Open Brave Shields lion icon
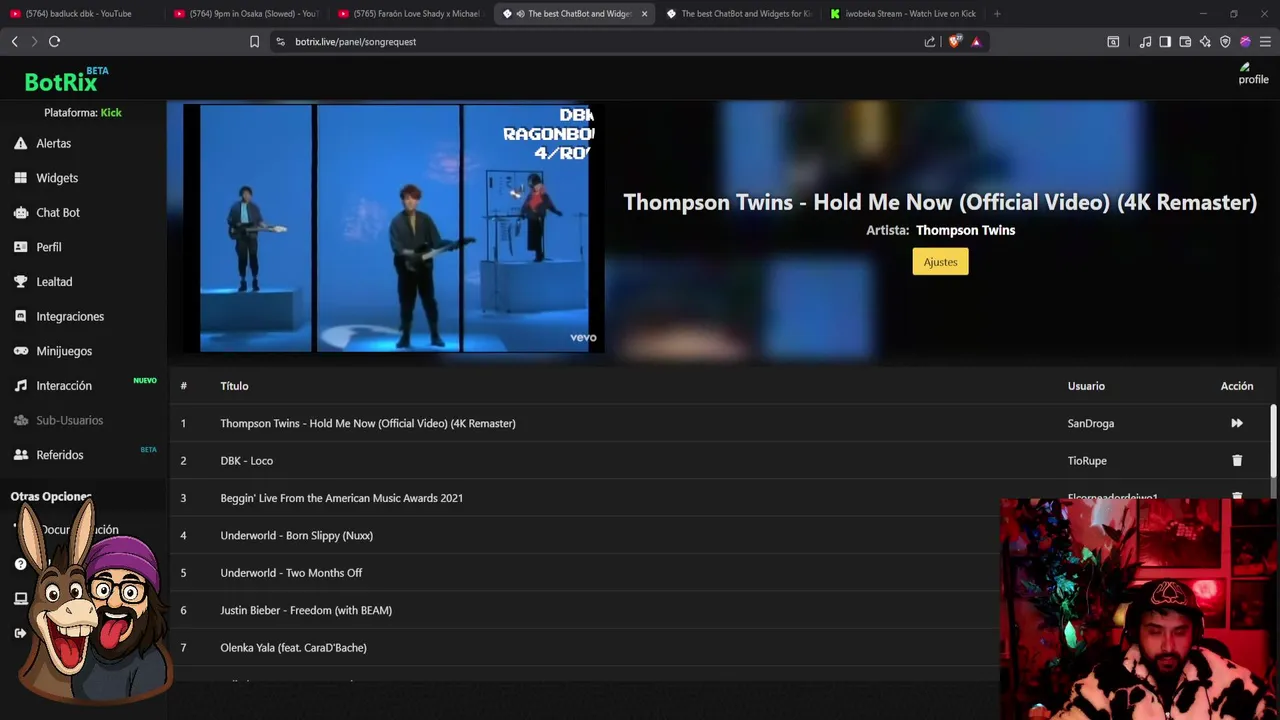 tap(954, 41)
